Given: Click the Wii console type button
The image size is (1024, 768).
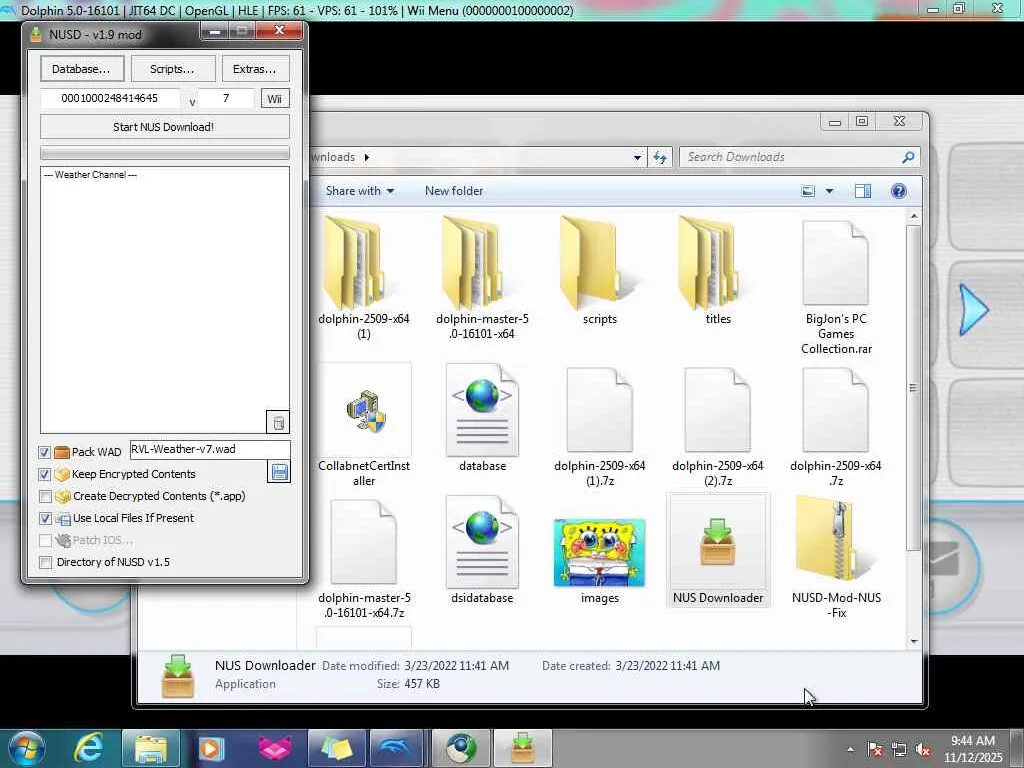Looking at the screenshot, I should pos(275,99).
